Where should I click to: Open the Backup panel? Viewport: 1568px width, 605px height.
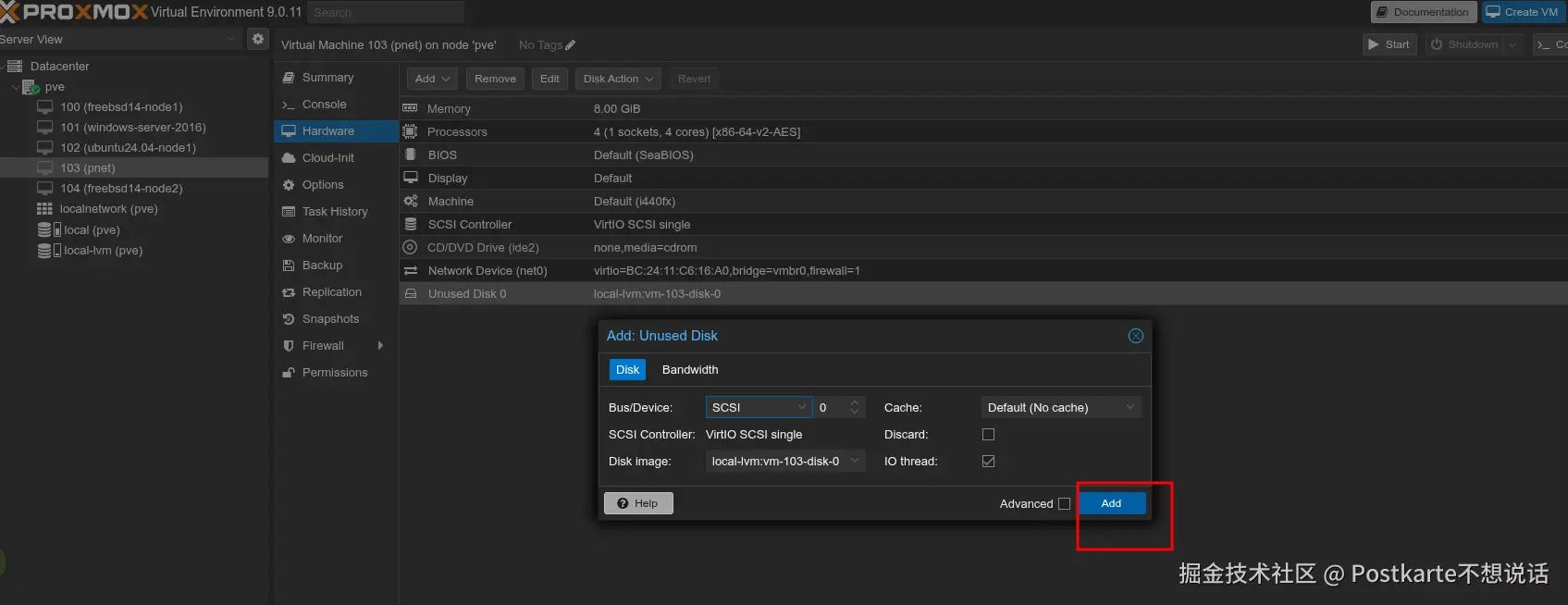(322, 265)
